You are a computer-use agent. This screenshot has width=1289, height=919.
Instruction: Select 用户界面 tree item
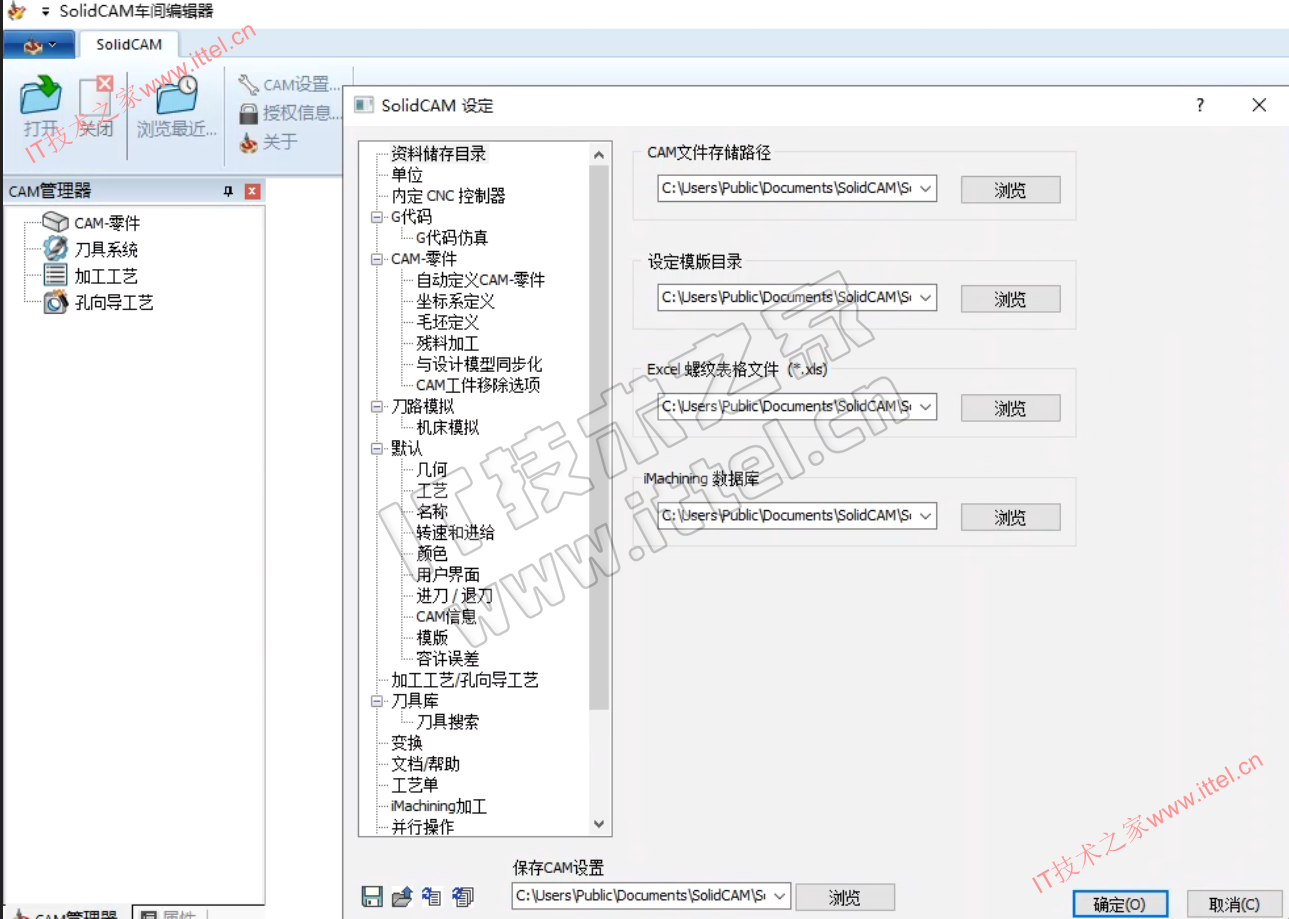[x=448, y=574]
